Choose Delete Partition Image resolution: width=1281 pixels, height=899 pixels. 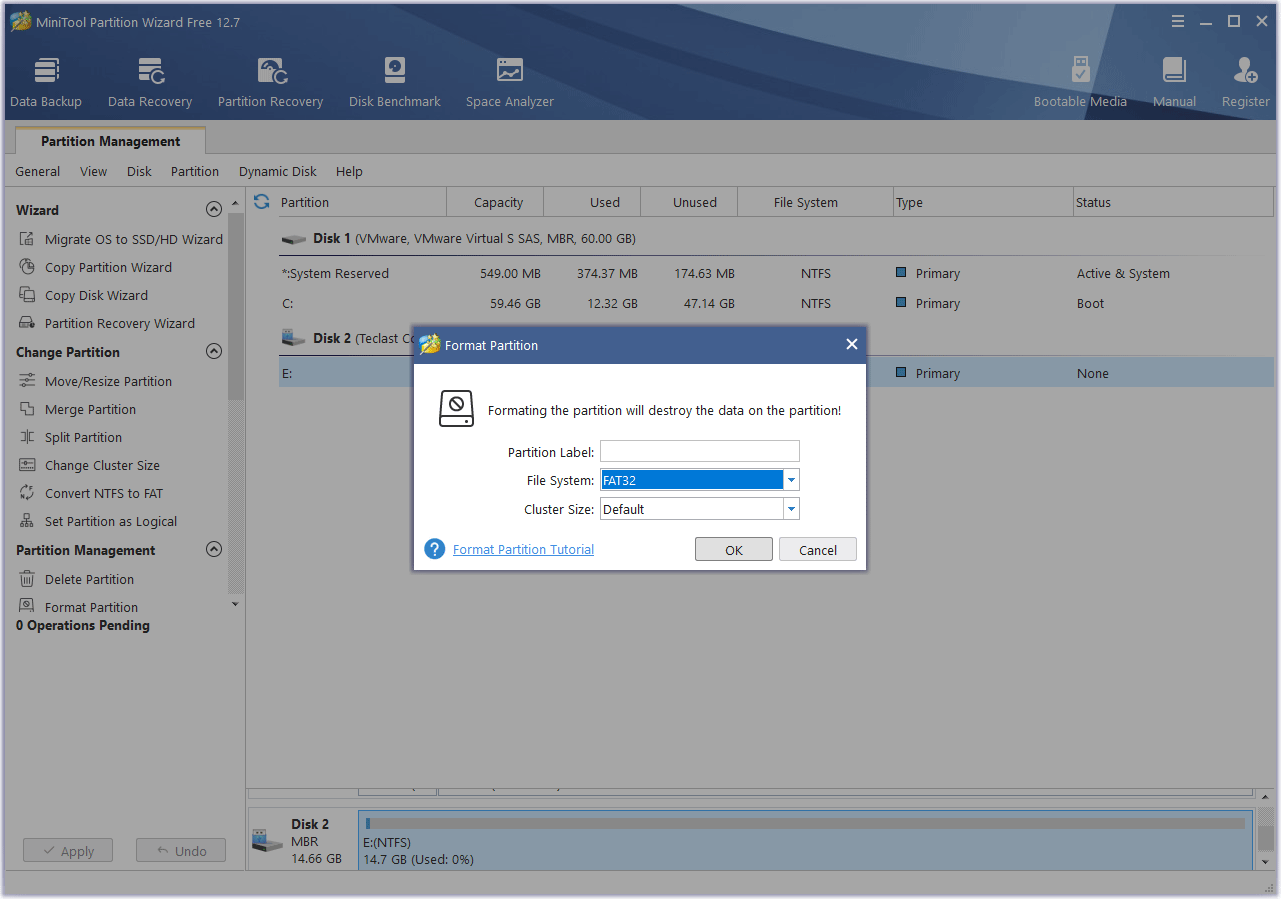point(76,579)
